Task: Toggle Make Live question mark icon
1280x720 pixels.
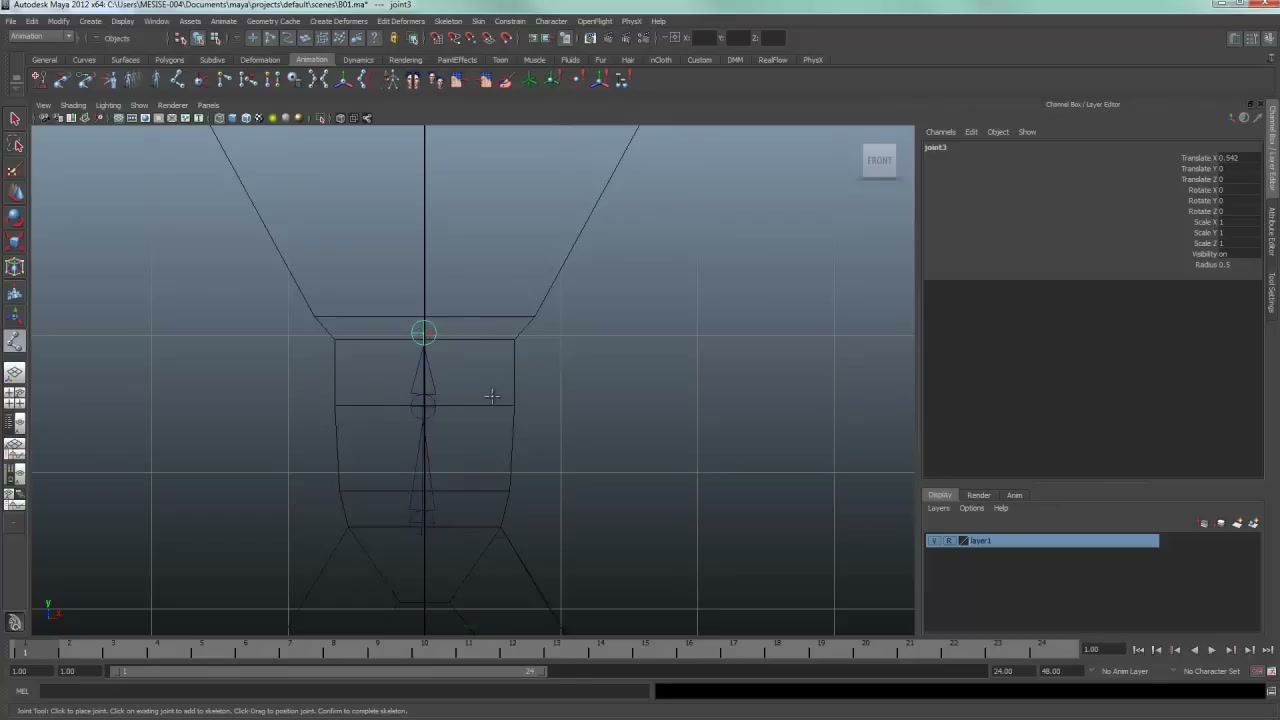Action: (x=374, y=38)
